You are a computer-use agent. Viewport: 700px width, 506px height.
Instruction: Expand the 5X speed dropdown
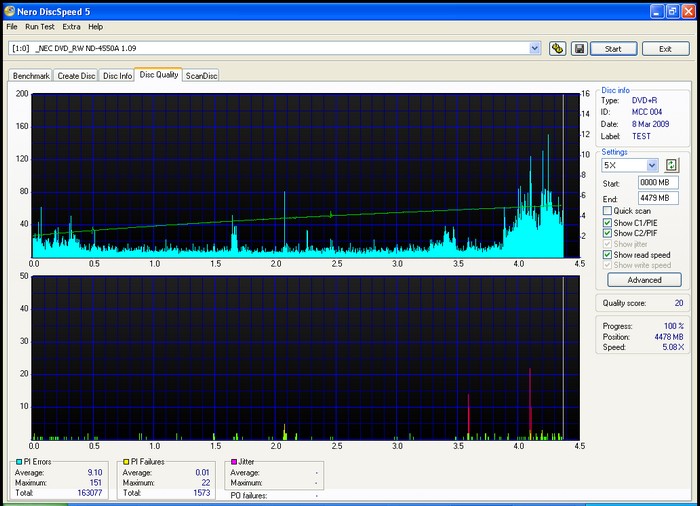652,165
